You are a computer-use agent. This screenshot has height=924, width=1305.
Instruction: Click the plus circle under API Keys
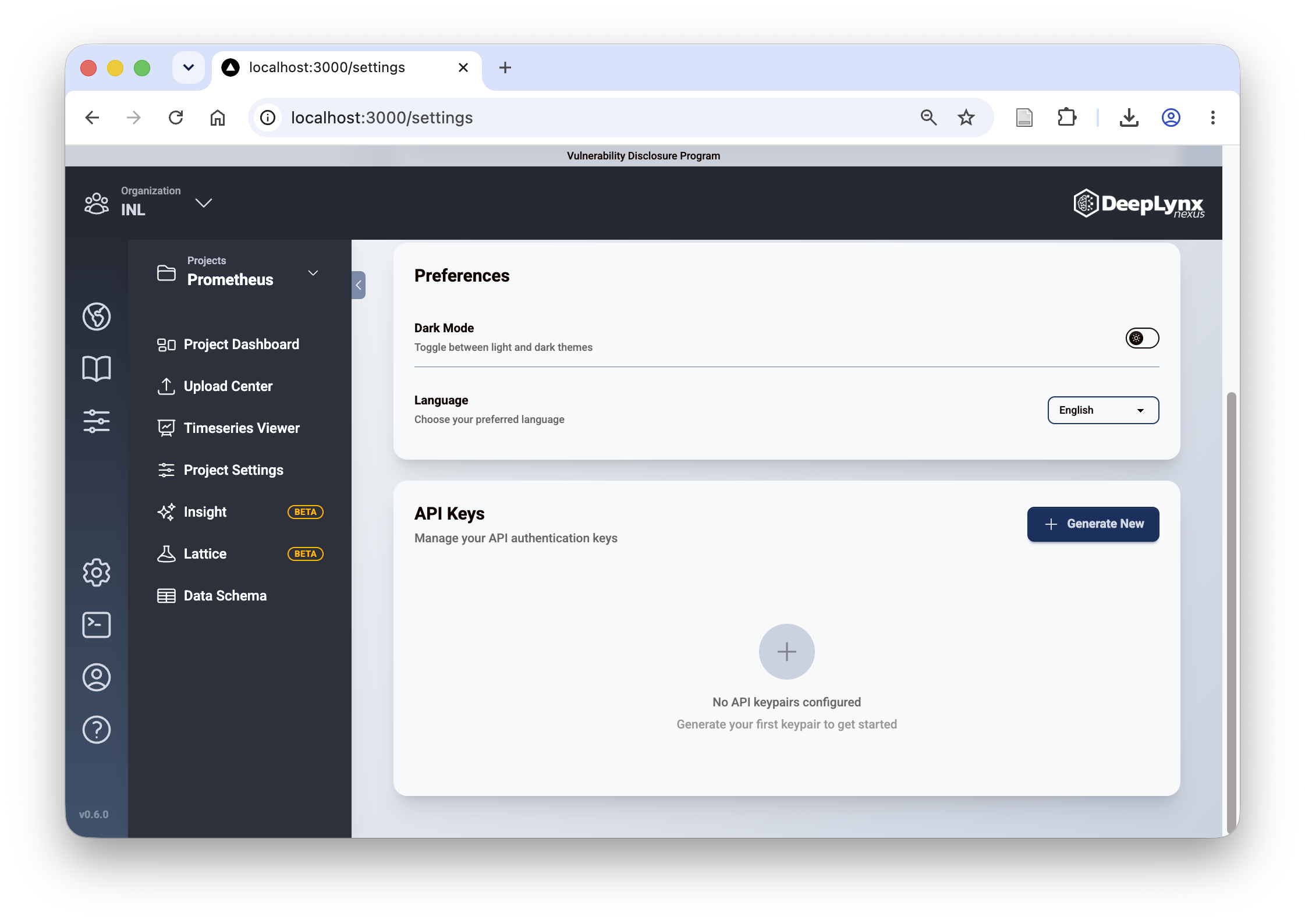coord(787,652)
